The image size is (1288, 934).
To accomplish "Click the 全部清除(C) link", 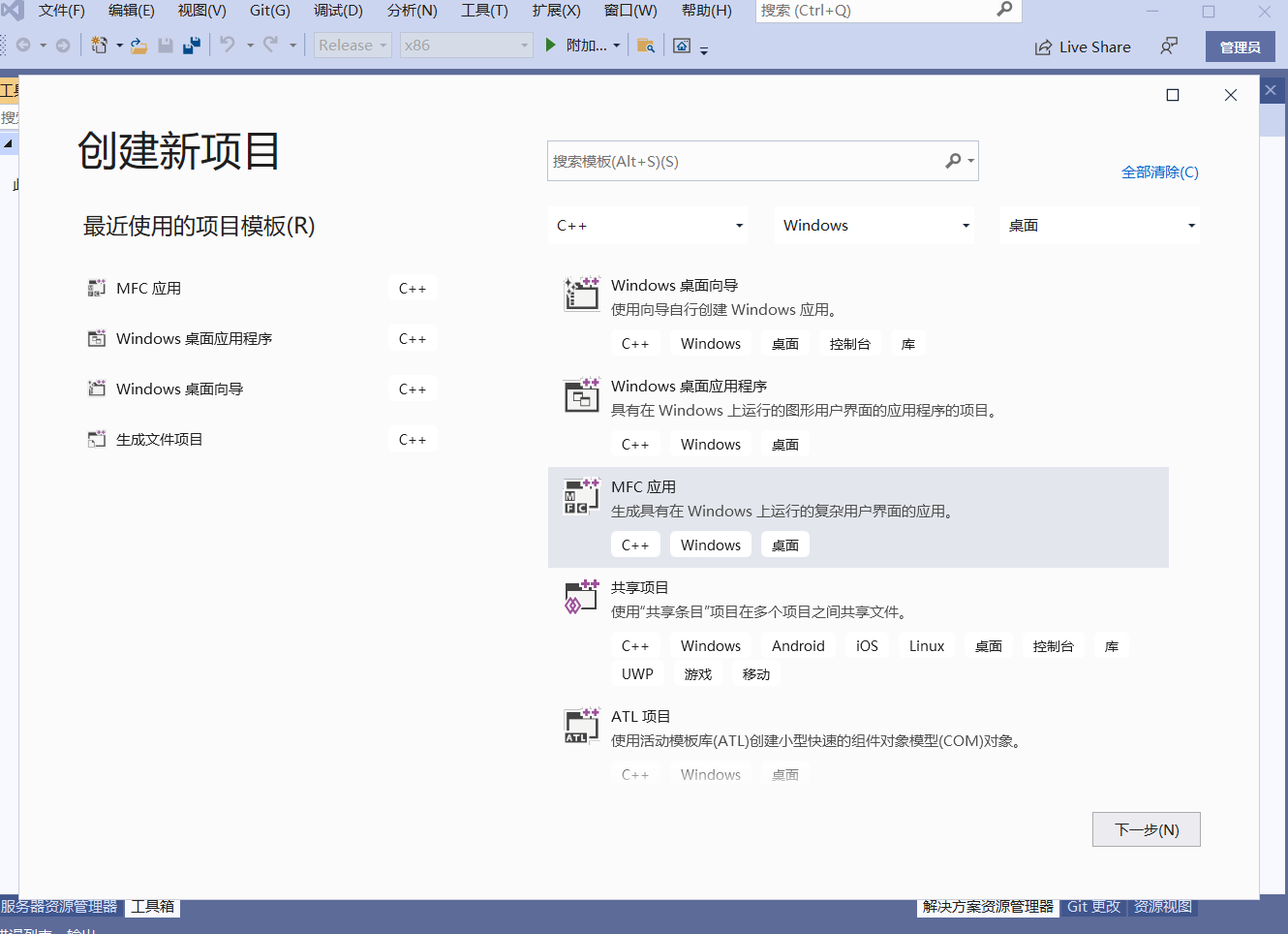I will coord(1159,171).
